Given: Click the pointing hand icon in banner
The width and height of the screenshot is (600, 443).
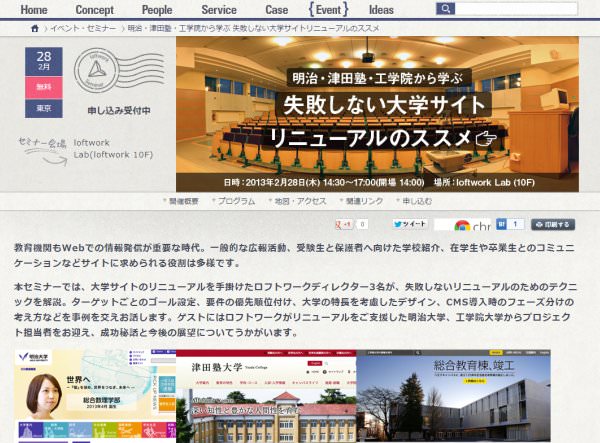Looking at the screenshot, I should [486, 138].
